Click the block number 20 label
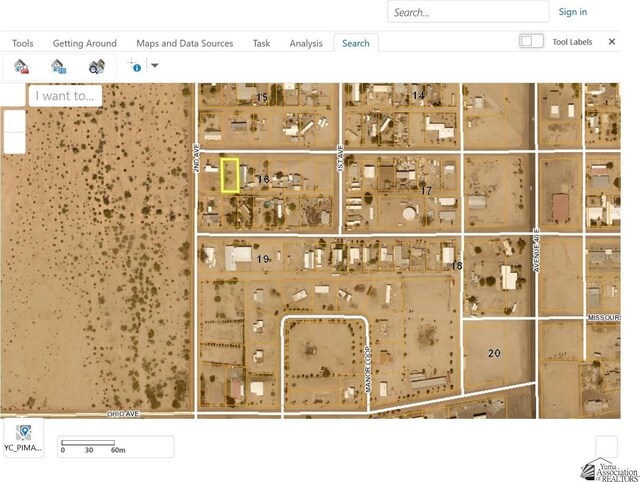 (494, 353)
